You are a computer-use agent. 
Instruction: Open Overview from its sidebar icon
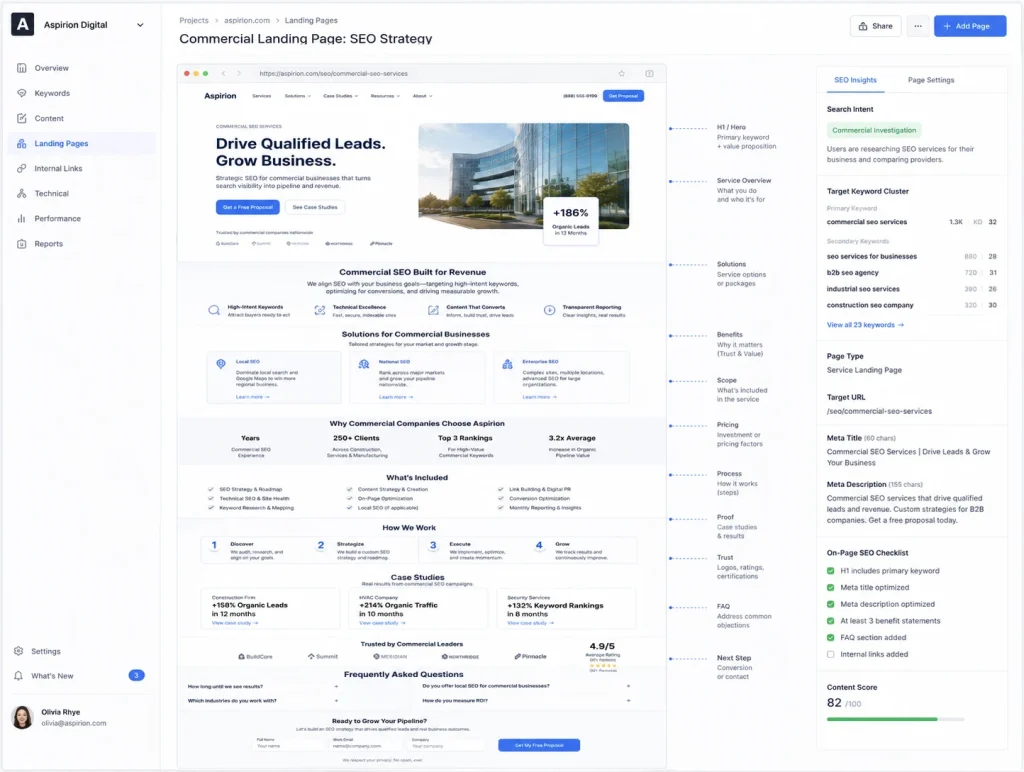(22, 68)
